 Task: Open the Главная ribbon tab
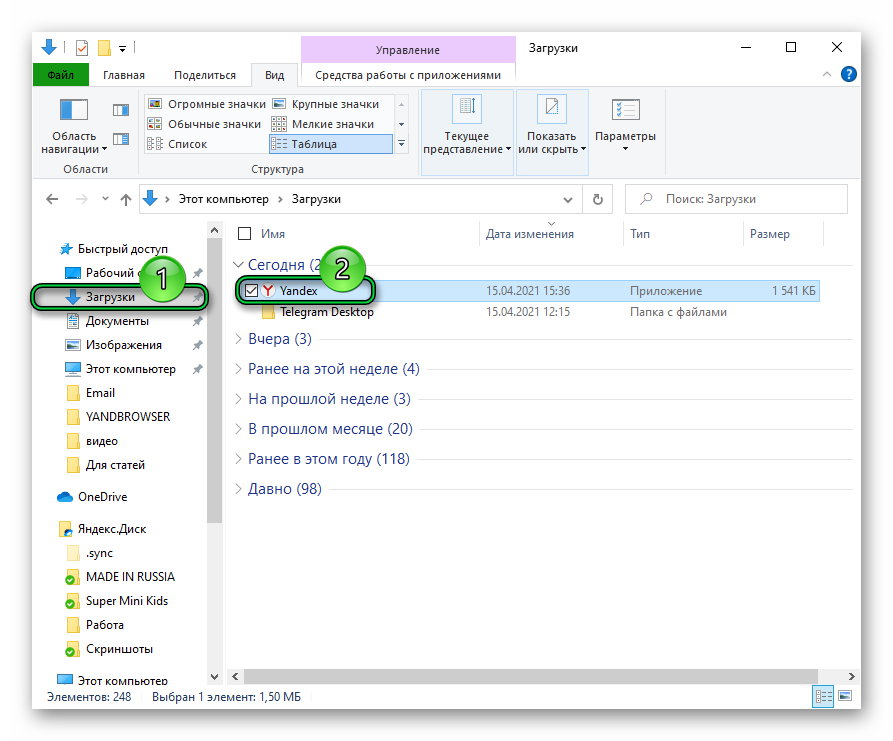pos(124,75)
